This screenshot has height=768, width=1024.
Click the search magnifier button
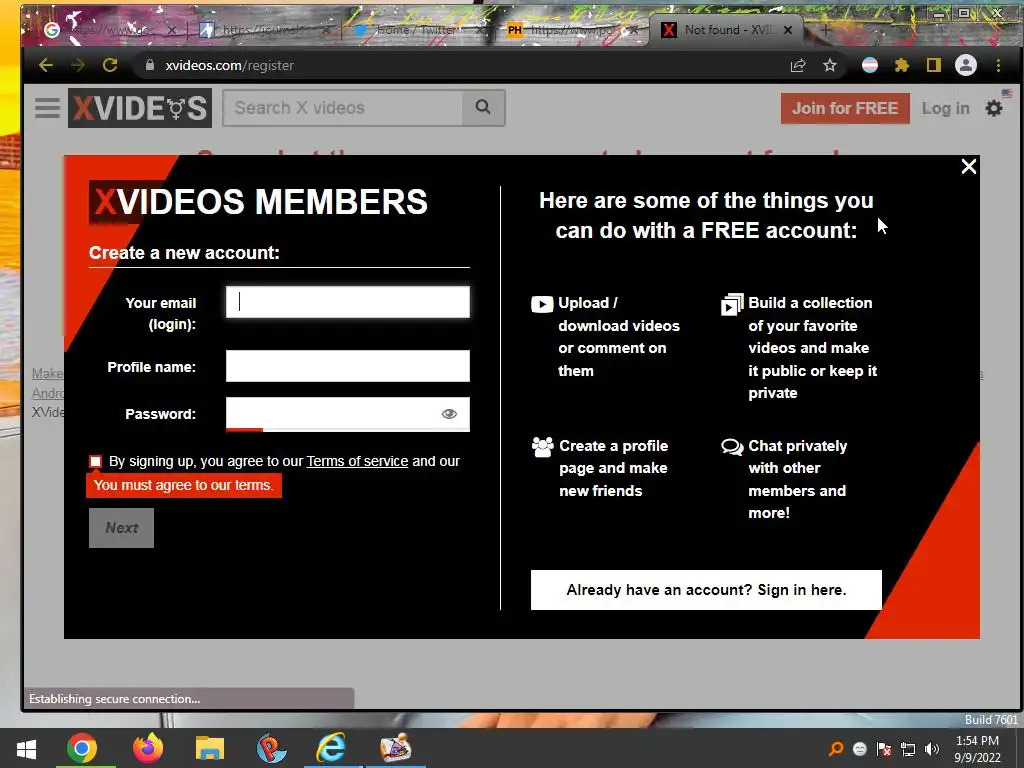point(483,107)
